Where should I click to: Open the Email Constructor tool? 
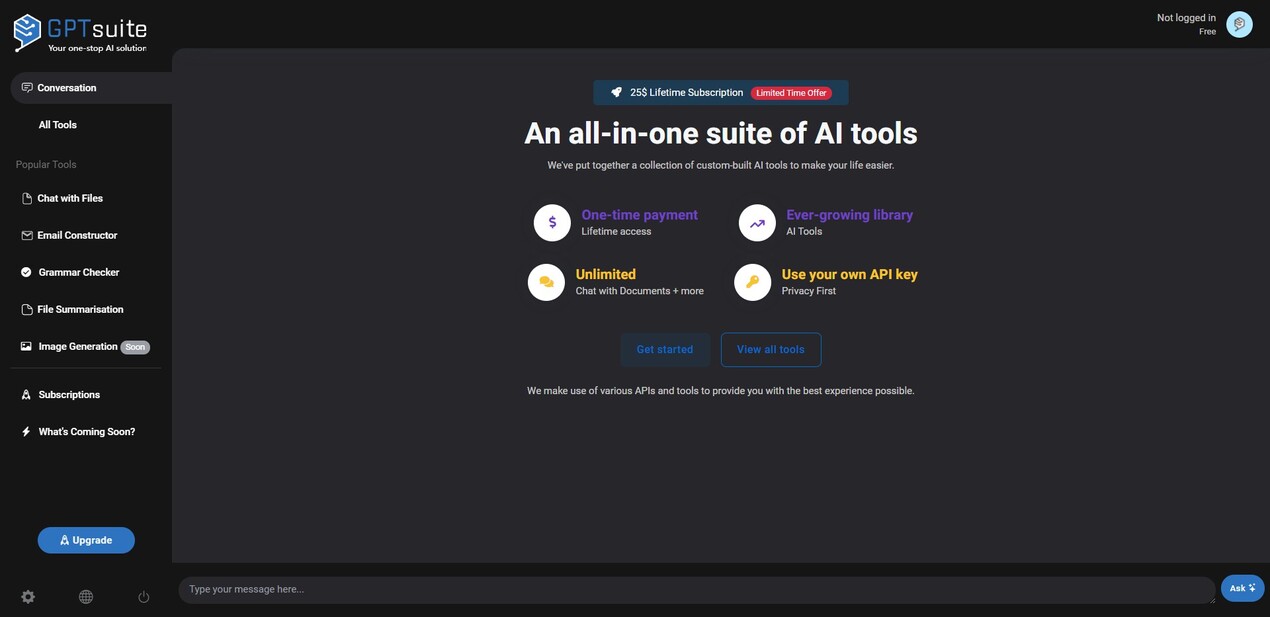click(77, 235)
